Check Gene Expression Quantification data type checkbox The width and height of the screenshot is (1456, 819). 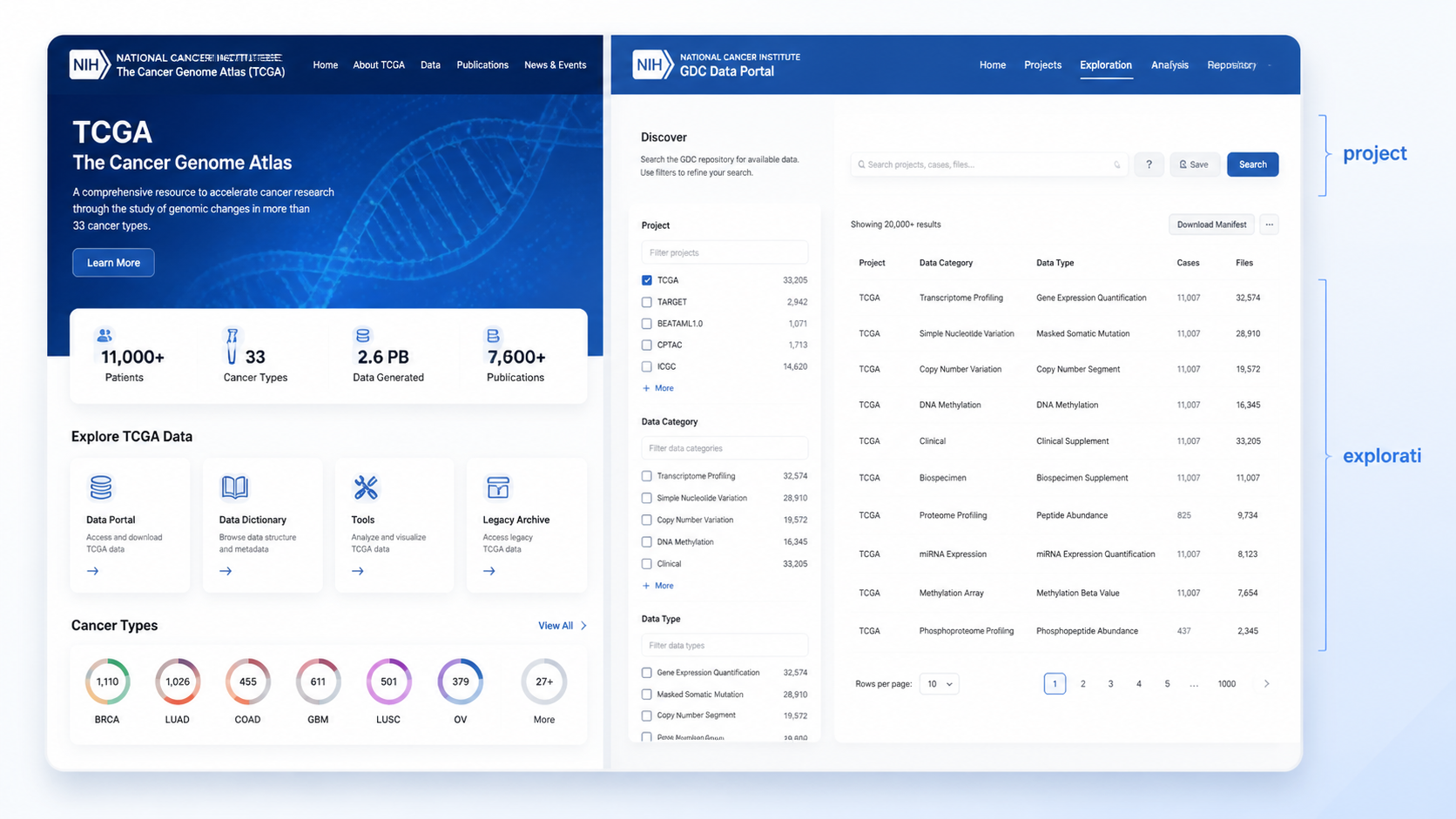click(646, 673)
